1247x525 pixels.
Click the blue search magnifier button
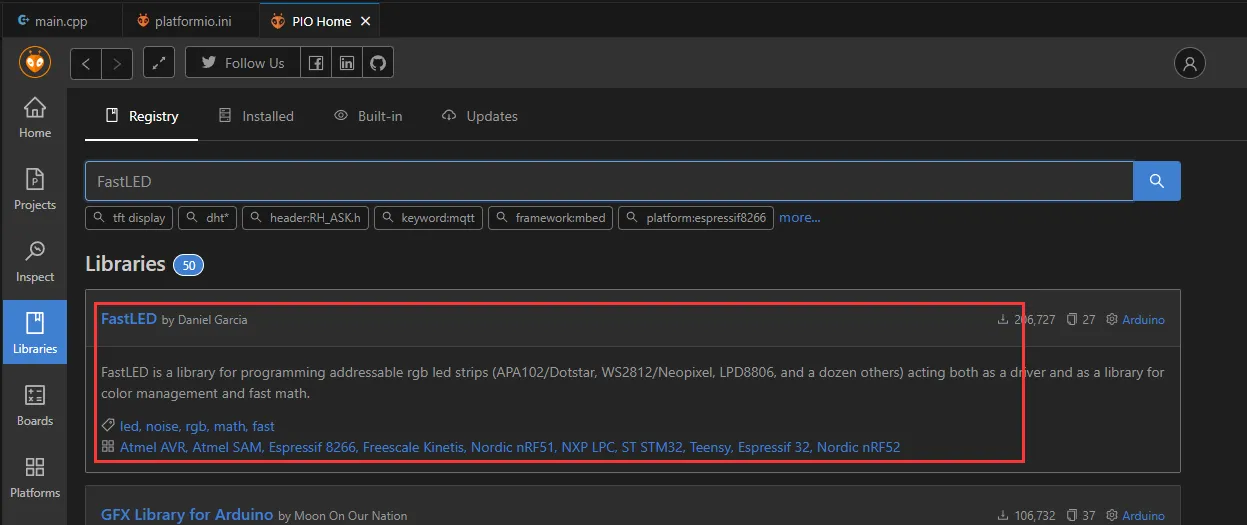[x=1157, y=181]
